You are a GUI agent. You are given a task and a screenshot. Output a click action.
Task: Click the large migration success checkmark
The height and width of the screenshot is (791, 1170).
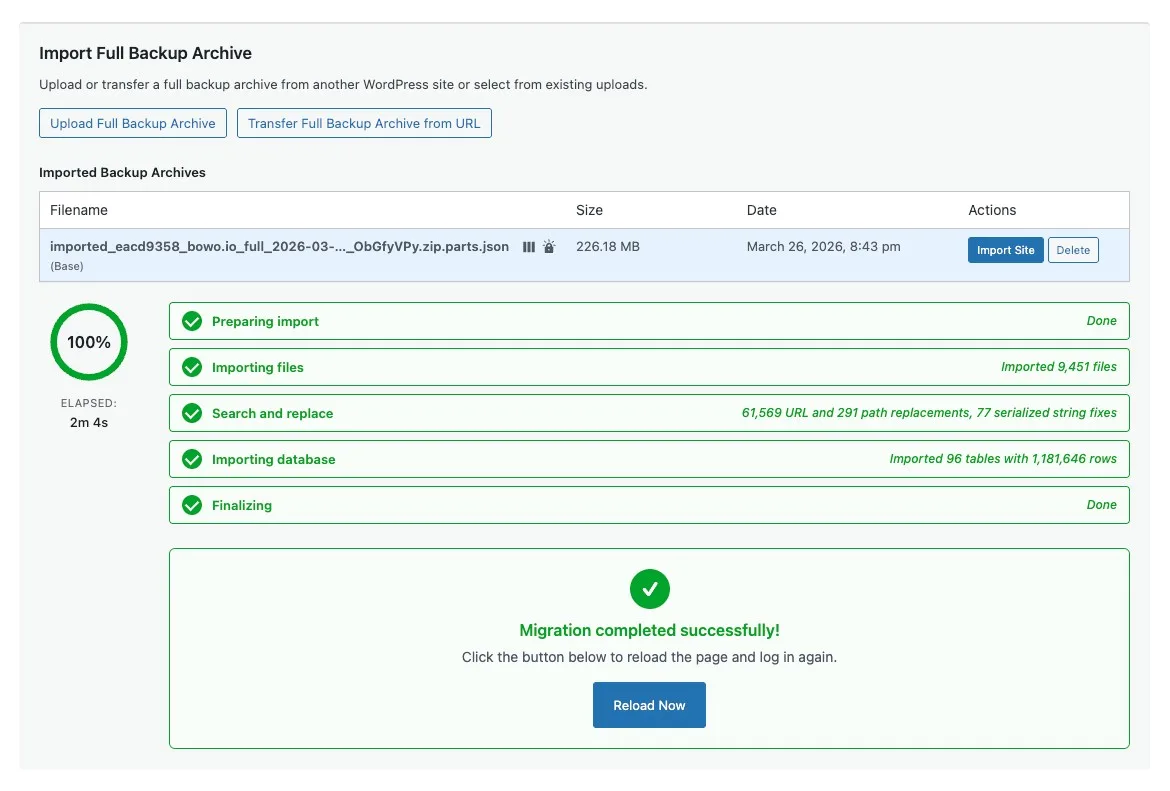pyautogui.click(x=649, y=588)
